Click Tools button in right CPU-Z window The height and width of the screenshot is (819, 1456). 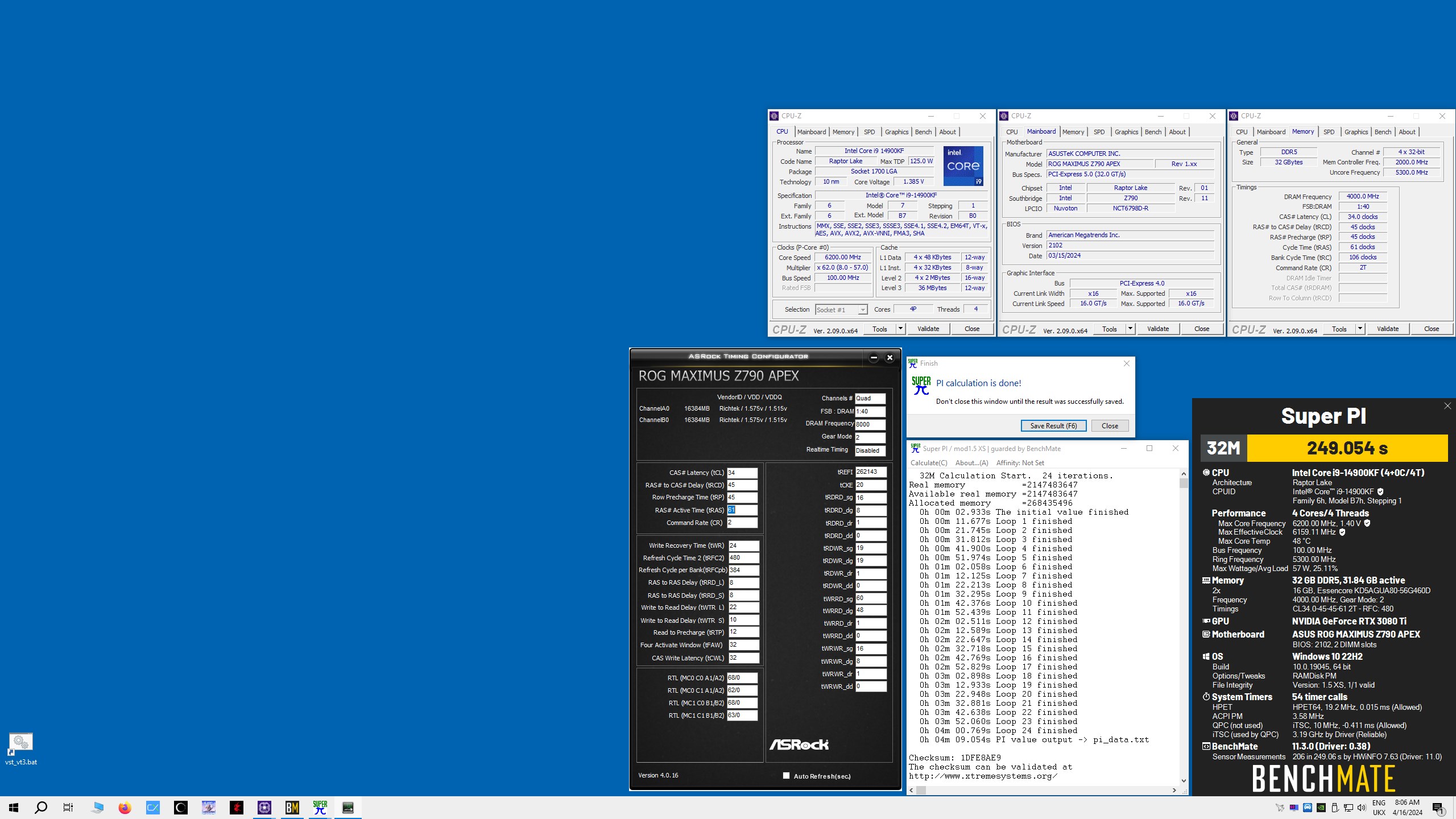(1339, 329)
